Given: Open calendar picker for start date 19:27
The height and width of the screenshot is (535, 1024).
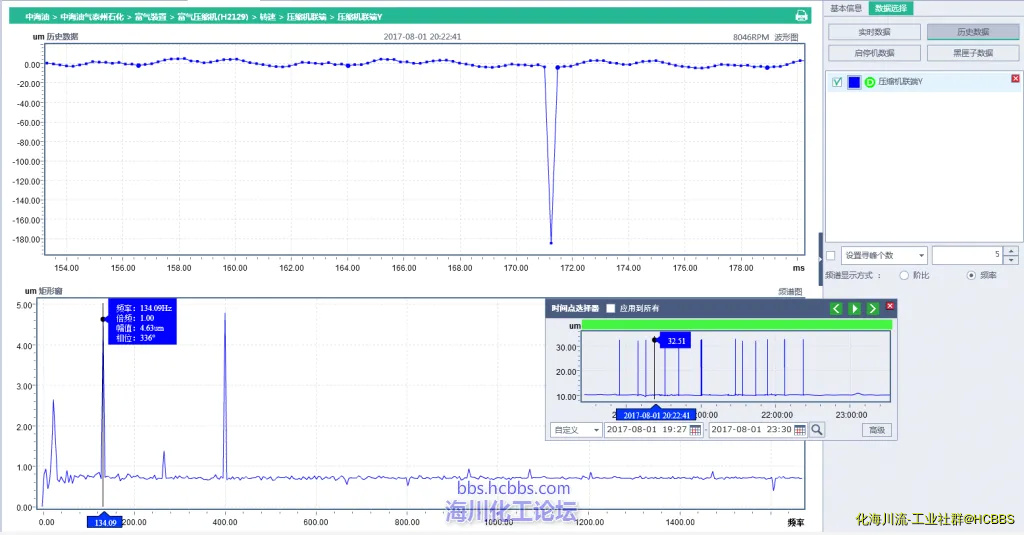Looking at the screenshot, I should pyautogui.click(x=695, y=430).
